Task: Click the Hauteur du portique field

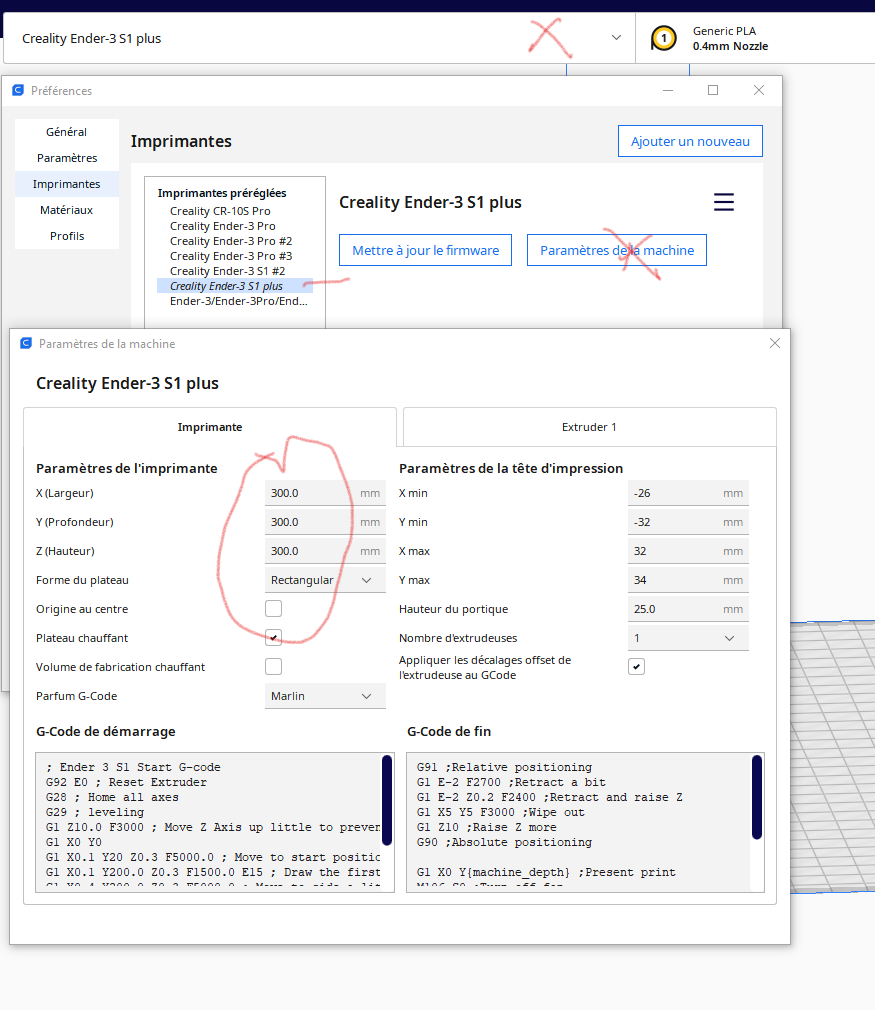Action: (x=688, y=609)
